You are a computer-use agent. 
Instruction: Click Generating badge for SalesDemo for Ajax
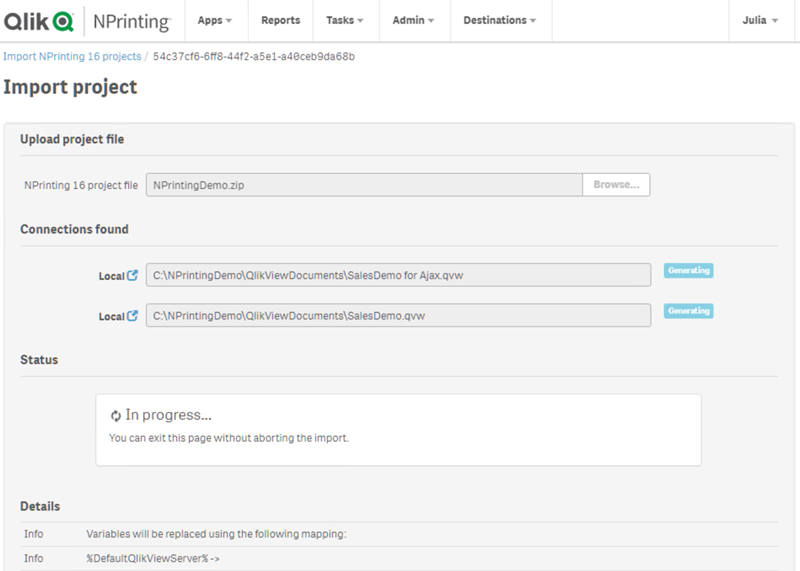(688, 271)
